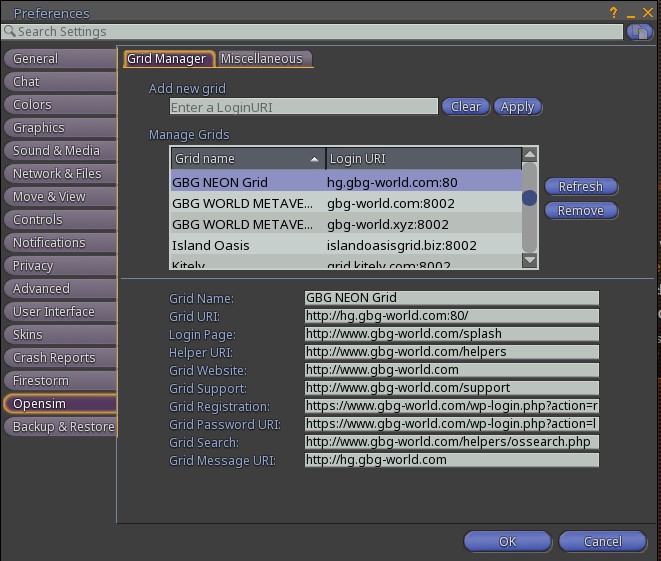Click the magnifier icon in Search Settings

(x=9, y=32)
